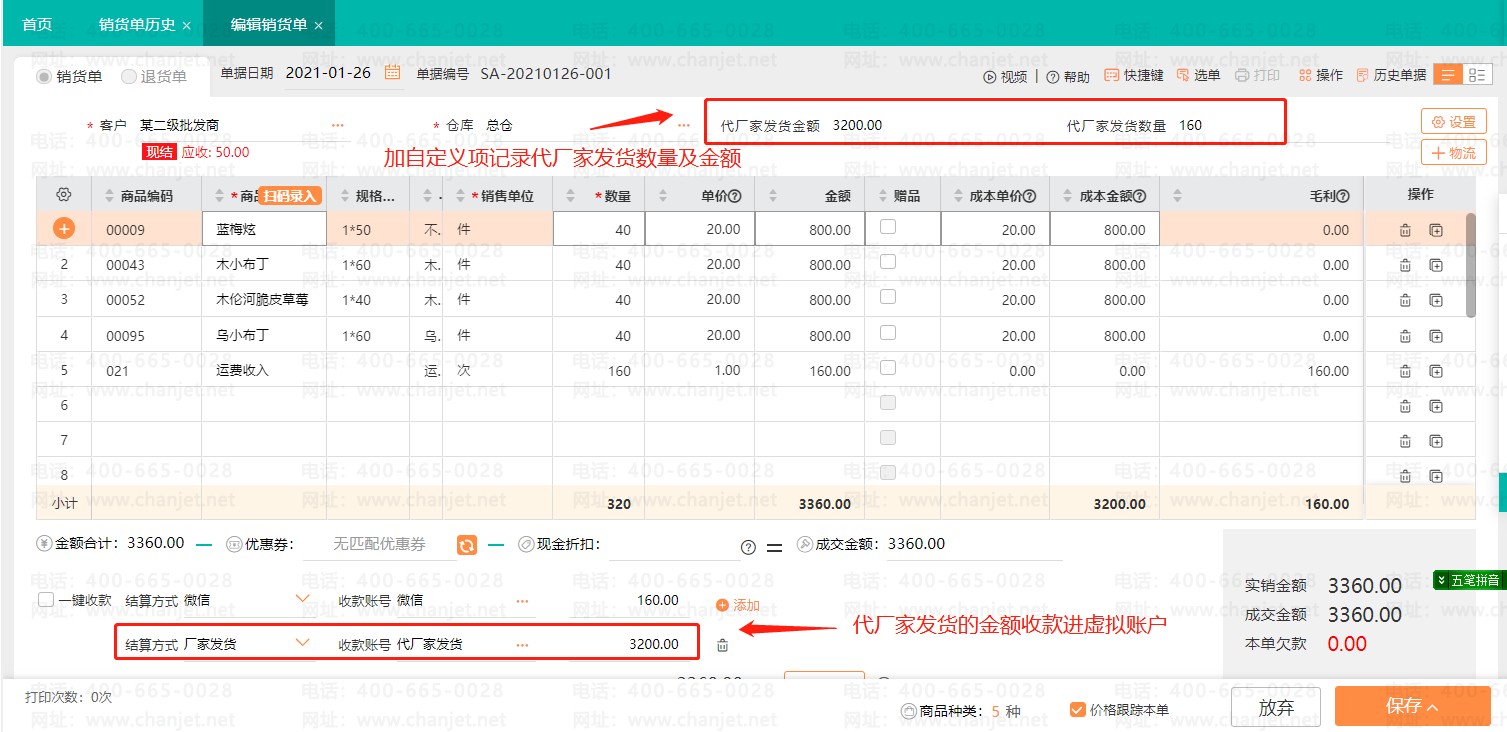Image resolution: width=1507 pixels, height=732 pixels.
Task: Copy the 运费收入 row via copy icon
Action: tap(1436, 371)
